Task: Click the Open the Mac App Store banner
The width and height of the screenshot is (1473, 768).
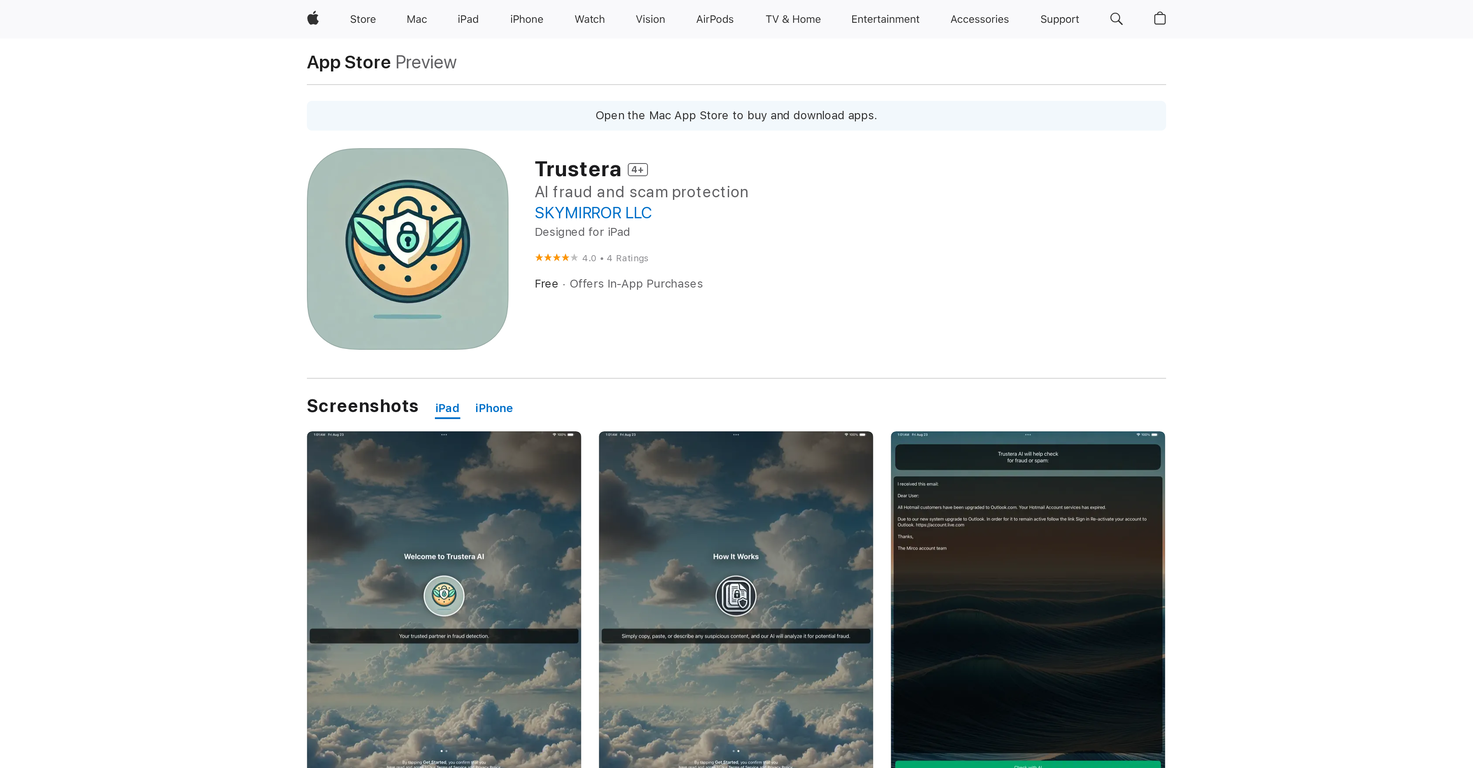Action: (x=735, y=115)
